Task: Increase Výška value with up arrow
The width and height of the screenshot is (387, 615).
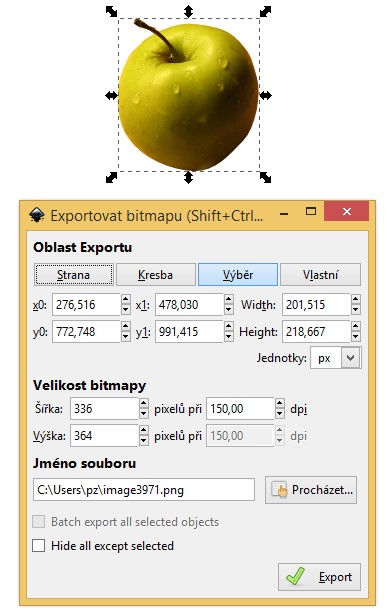Action: pyautogui.click(x=144, y=431)
